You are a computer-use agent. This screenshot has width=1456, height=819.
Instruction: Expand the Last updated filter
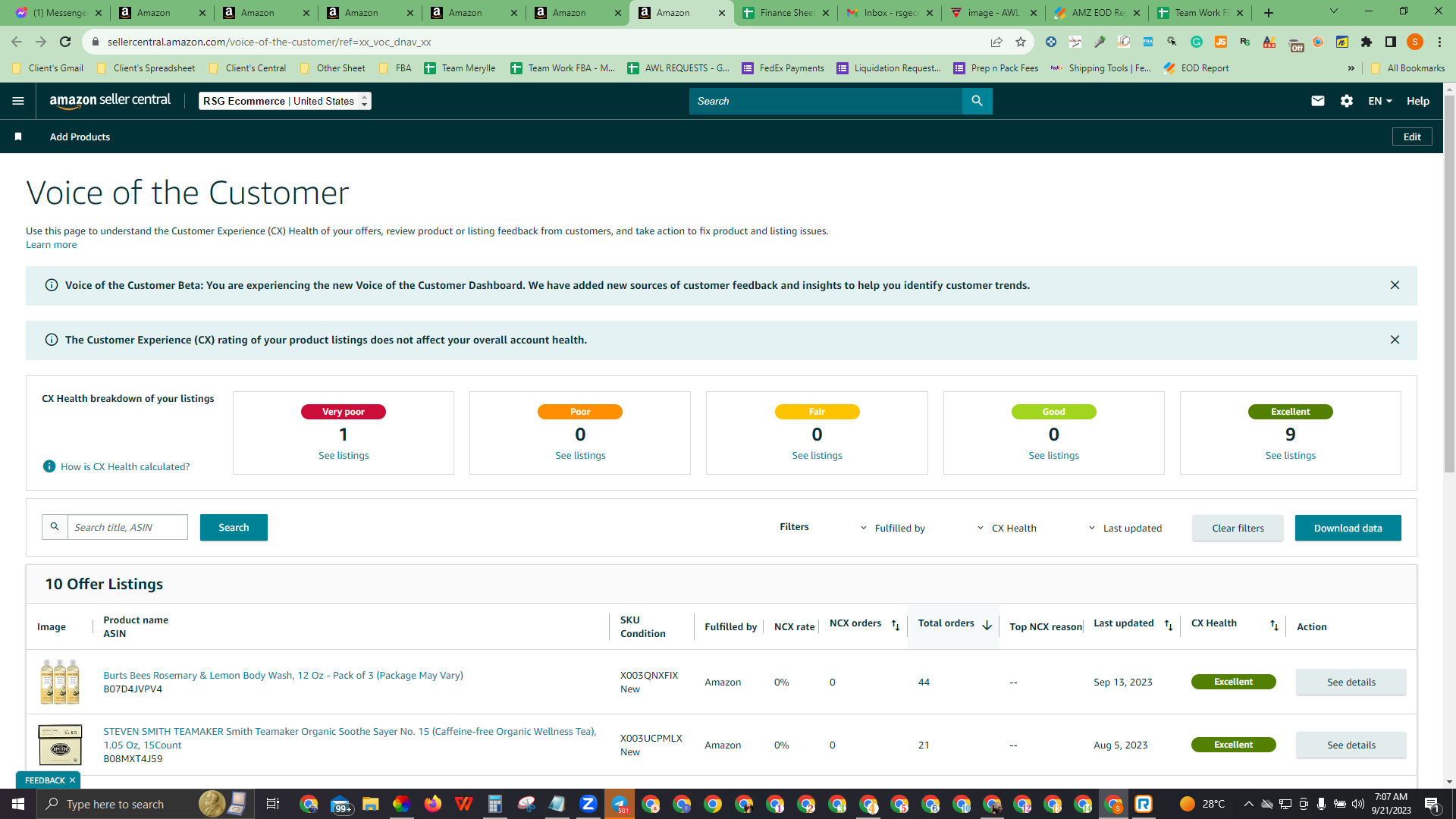tap(1125, 528)
